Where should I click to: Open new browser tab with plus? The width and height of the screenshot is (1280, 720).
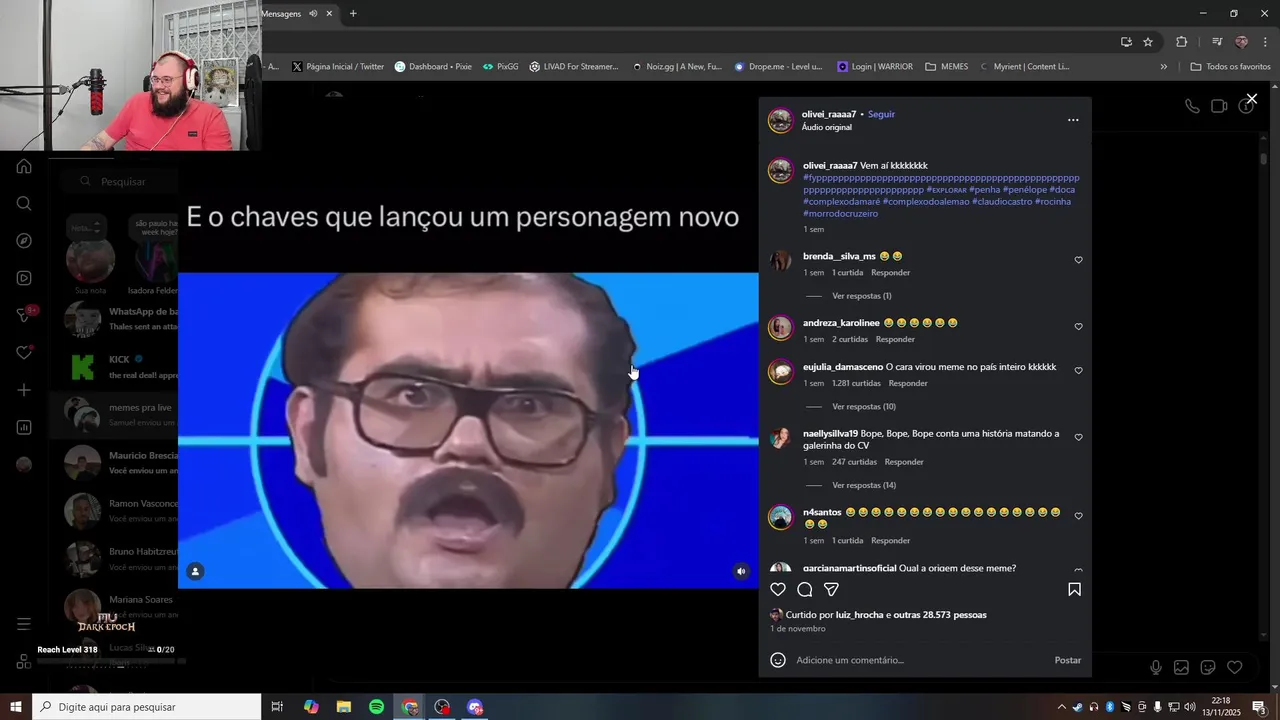(x=353, y=14)
